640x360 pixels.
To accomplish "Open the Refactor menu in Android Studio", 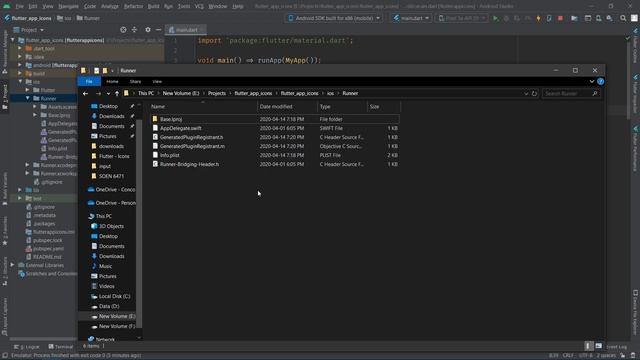I will click(x=133, y=7).
